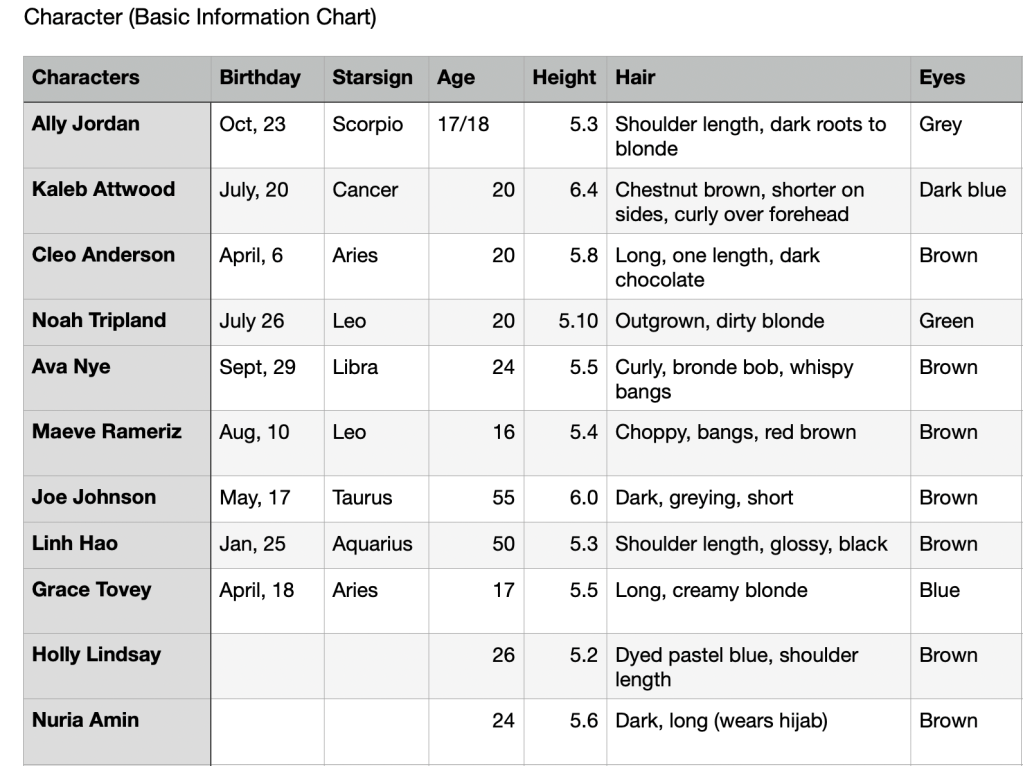
Task: Click the Starsign header cell
Action: pos(372,78)
